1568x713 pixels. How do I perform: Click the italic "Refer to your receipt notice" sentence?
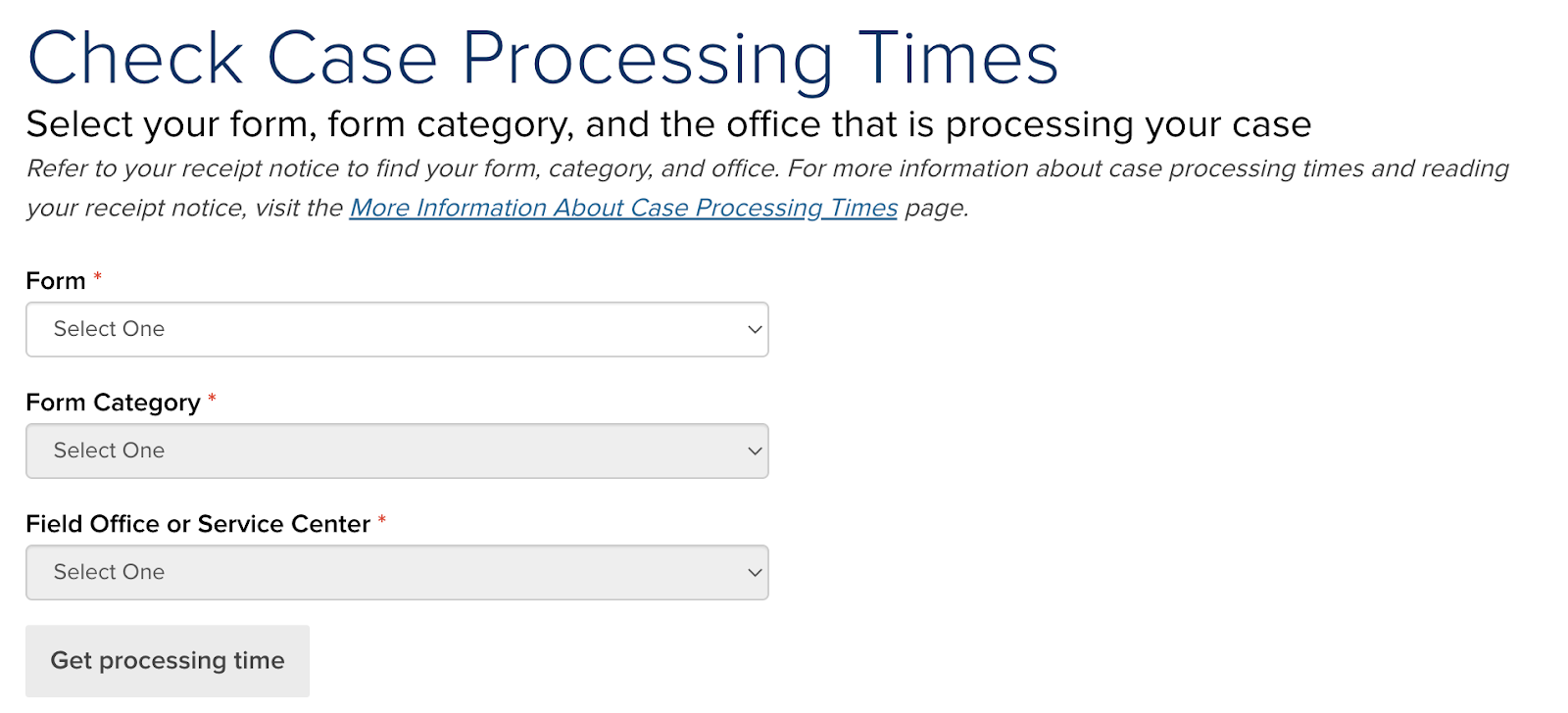coord(403,168)
